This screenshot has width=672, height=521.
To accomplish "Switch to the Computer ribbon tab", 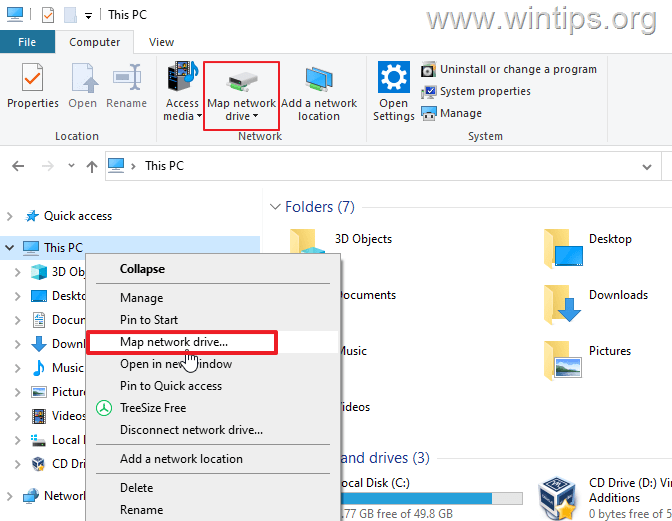I will pyautogui.click(x=94, y=42).
